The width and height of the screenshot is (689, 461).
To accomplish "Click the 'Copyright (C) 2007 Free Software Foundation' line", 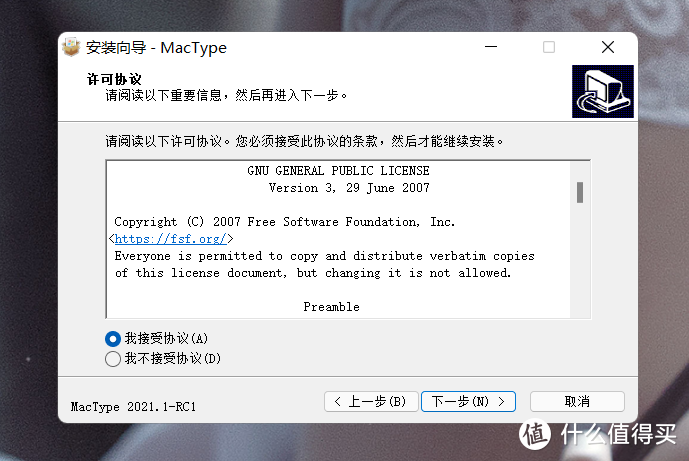I will click(x=284, y=222).
